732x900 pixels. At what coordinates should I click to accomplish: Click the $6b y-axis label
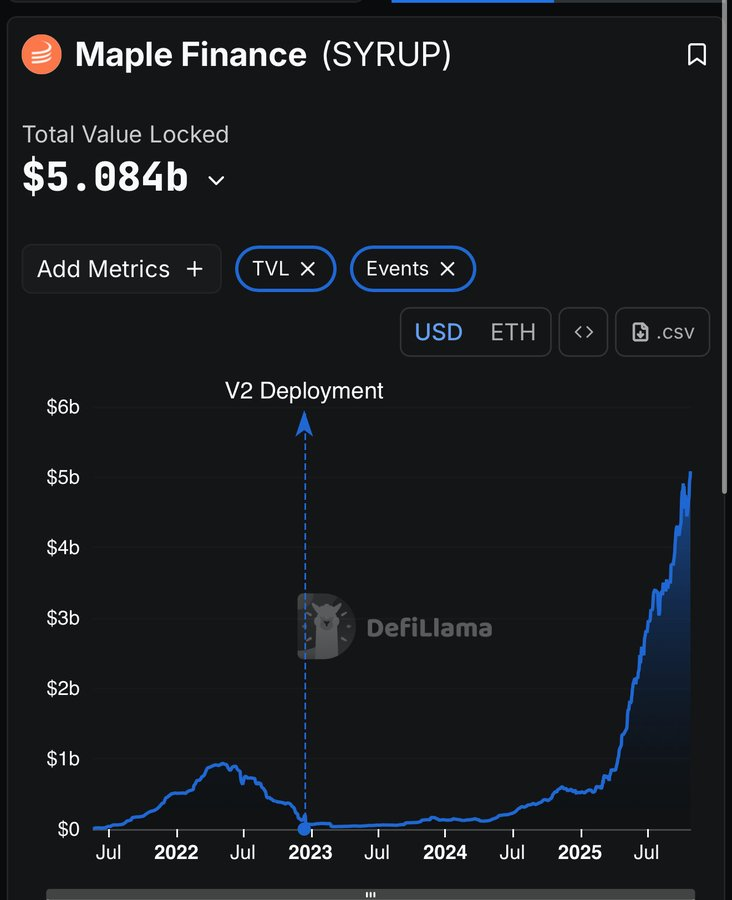coord(63,407)
